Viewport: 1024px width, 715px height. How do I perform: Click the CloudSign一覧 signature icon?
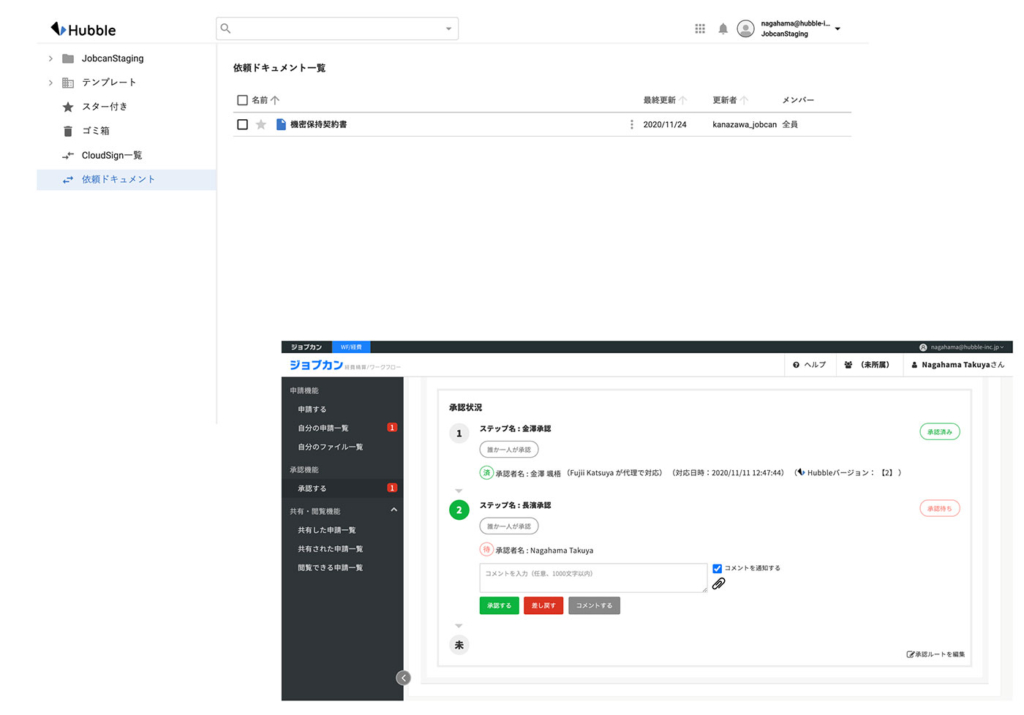[x=68, y=155]
